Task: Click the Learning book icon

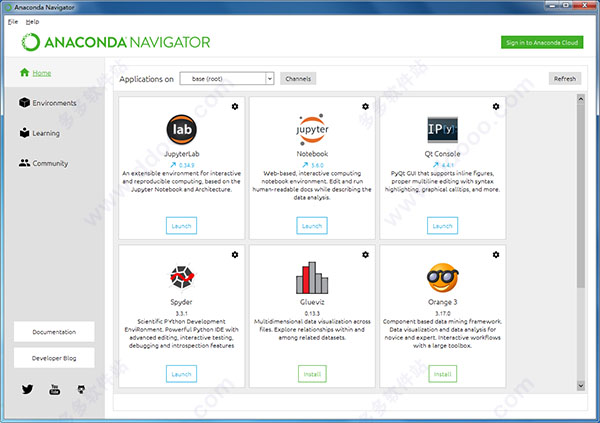Action: pos(24,132)
